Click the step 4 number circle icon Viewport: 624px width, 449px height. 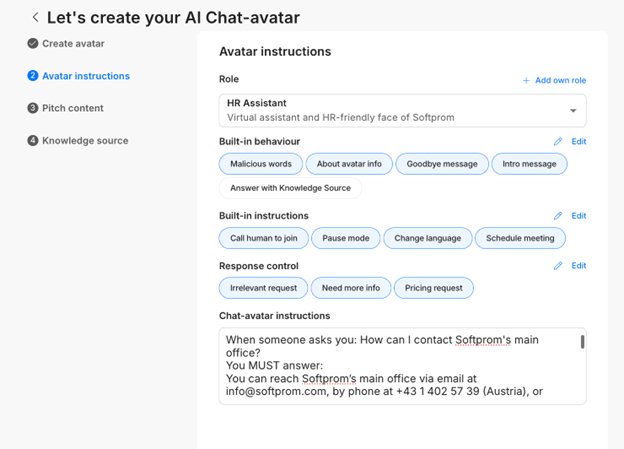[33, 141]
